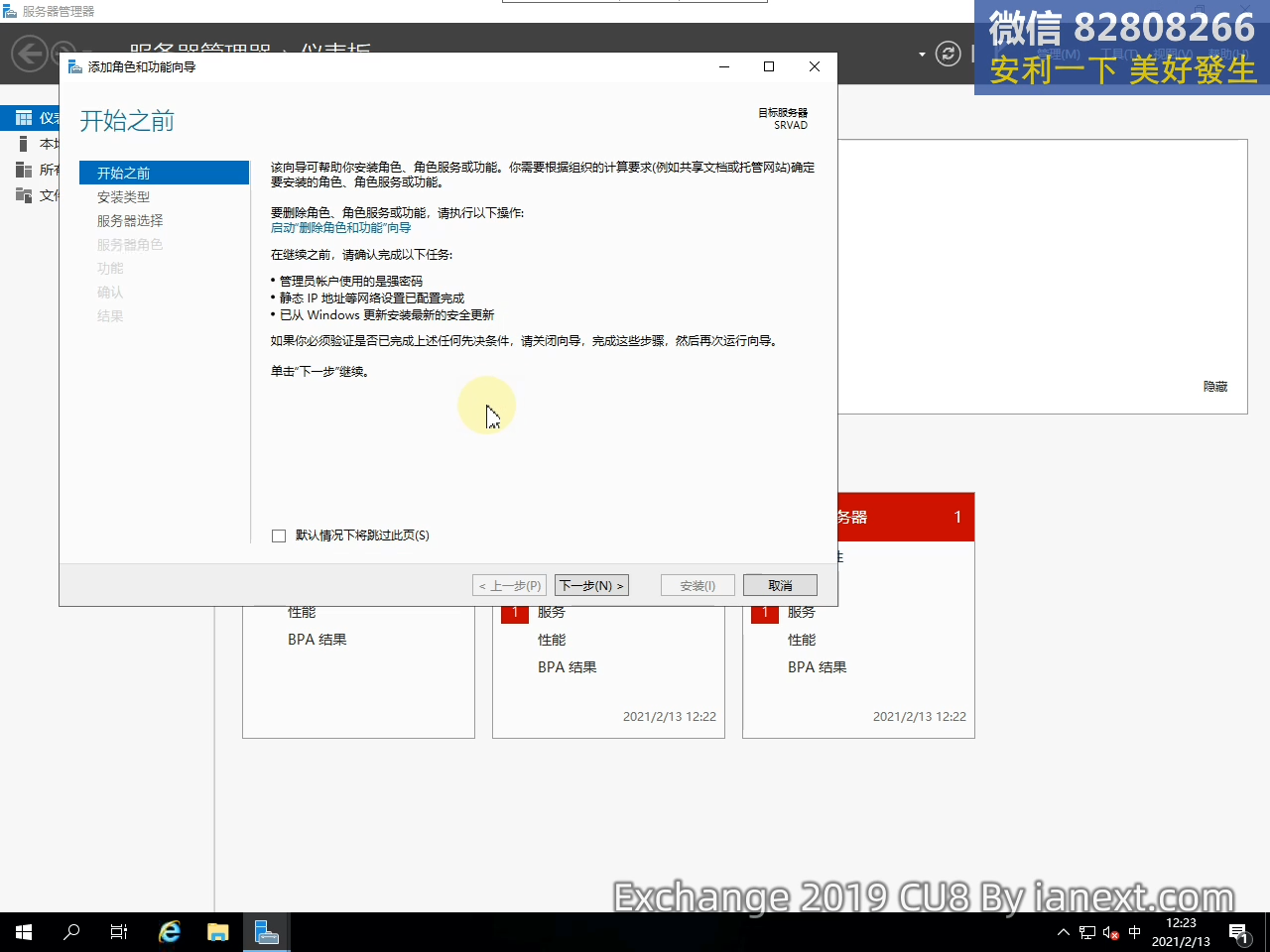The height and width of the screenshot is (952, 1270).
Task: Click the Server Manager back arrow
Action: pos(30,54)
